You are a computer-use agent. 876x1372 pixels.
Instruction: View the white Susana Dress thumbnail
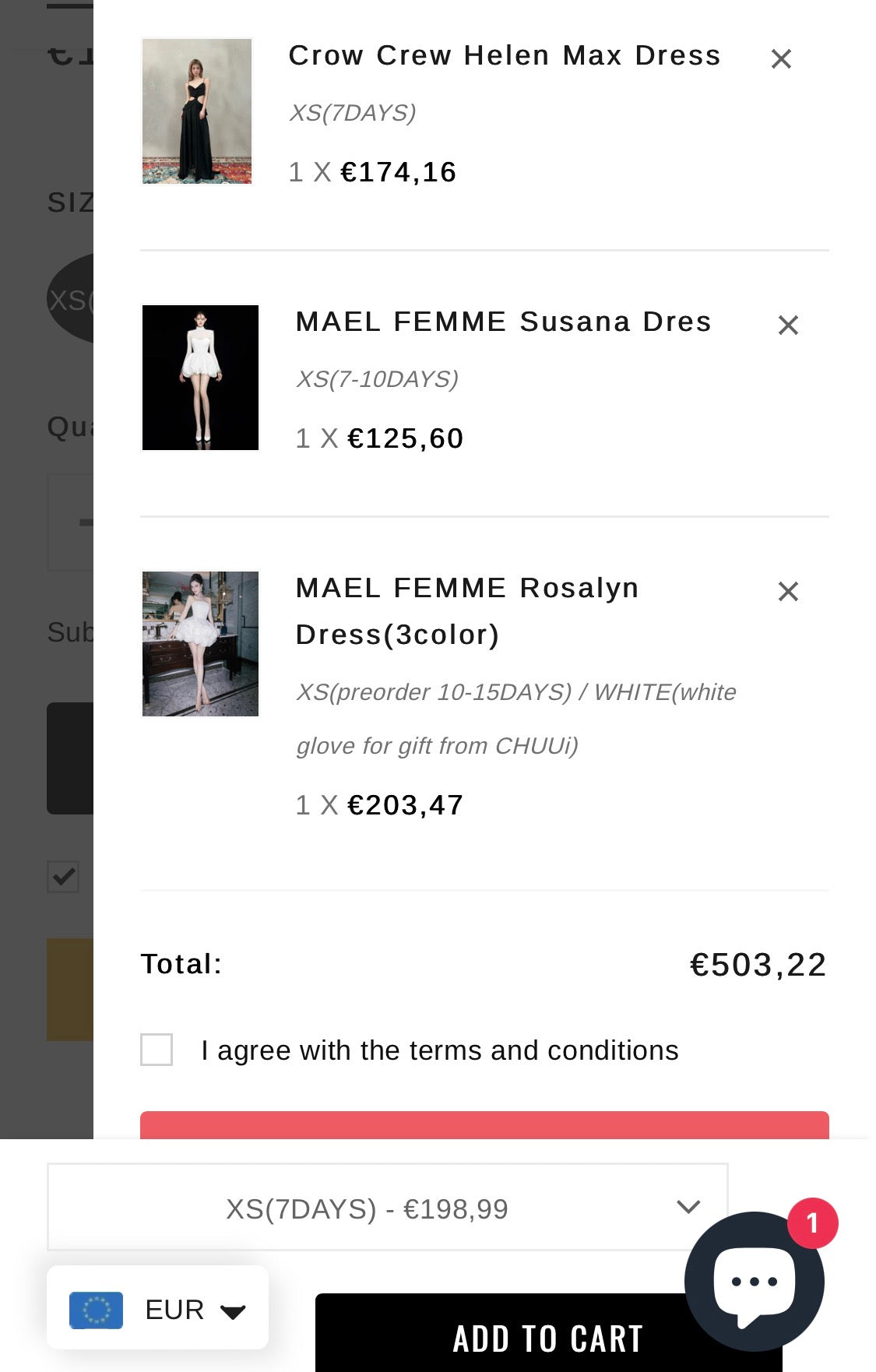[200, 378]
